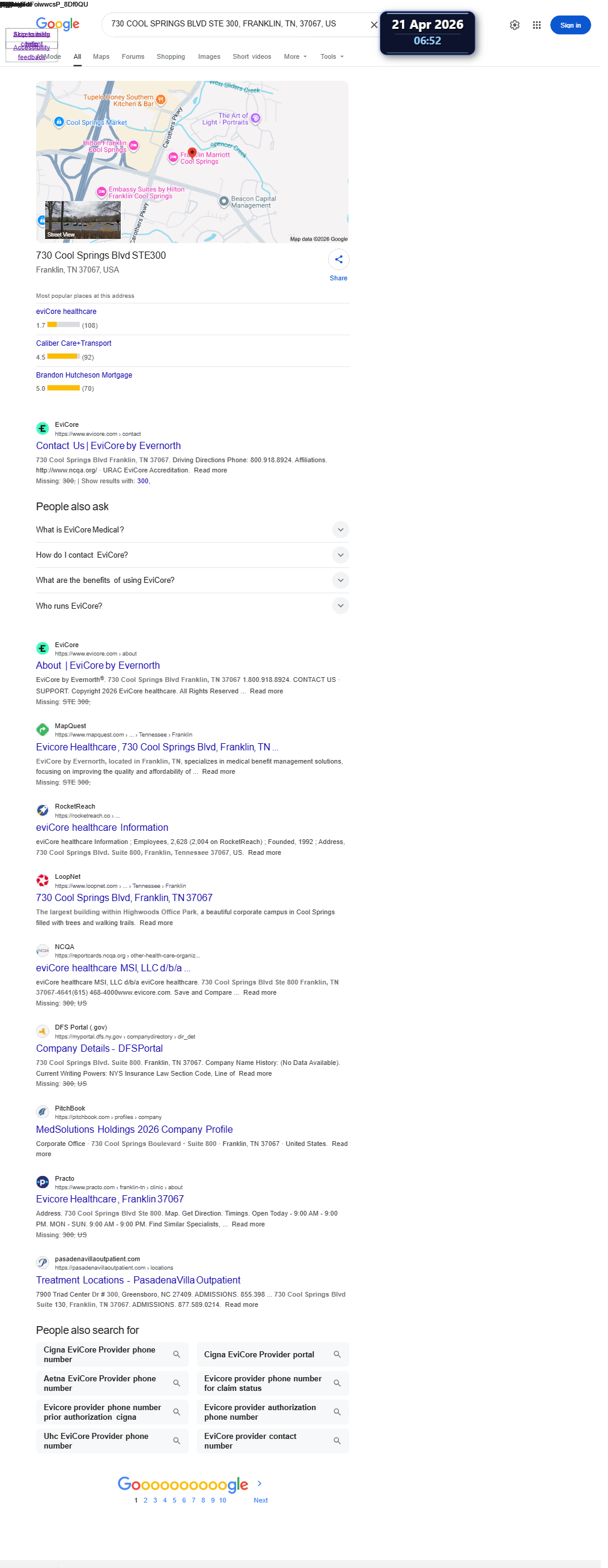Open "Contact Us | EviCore by Evernorth" result
Viewport: 608px width, 1568px height.
click(x=110, y=450)
